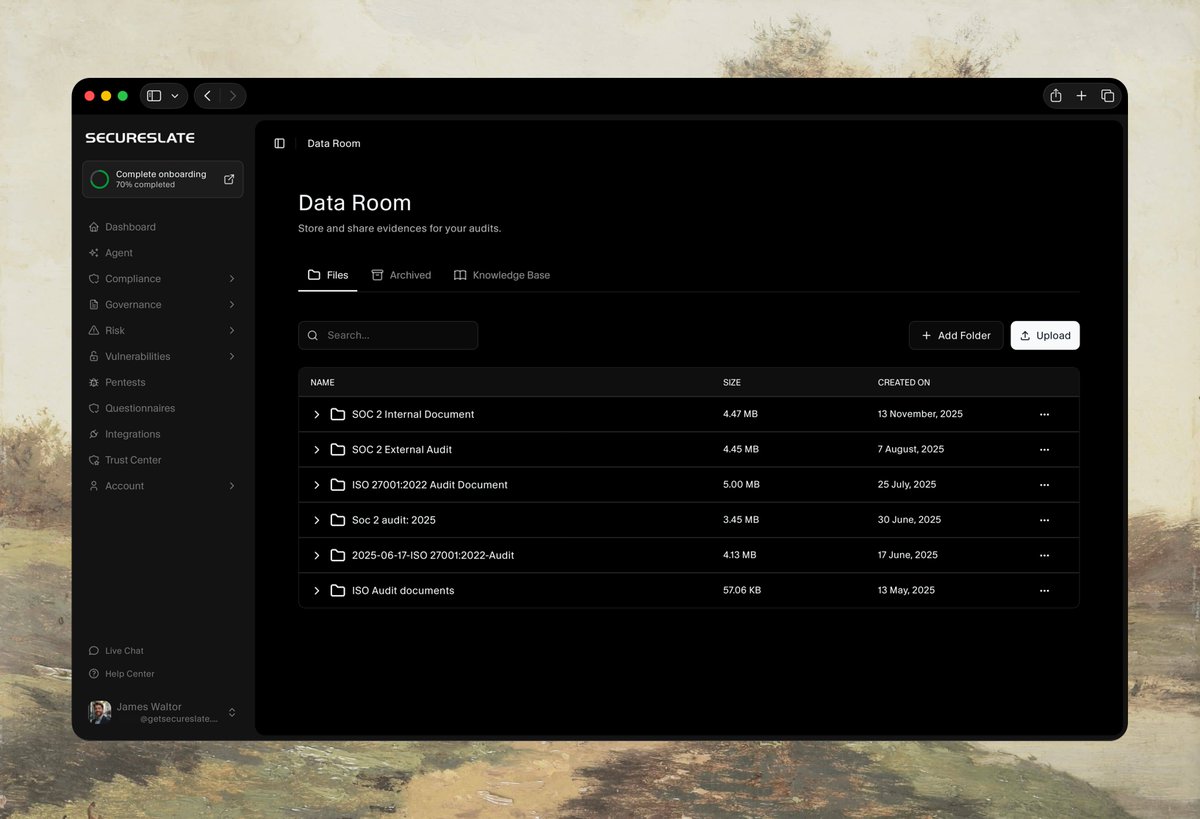Expand the Account sidebar chevron
Viewport: 1200px width, 819px height.
point(232,486)
